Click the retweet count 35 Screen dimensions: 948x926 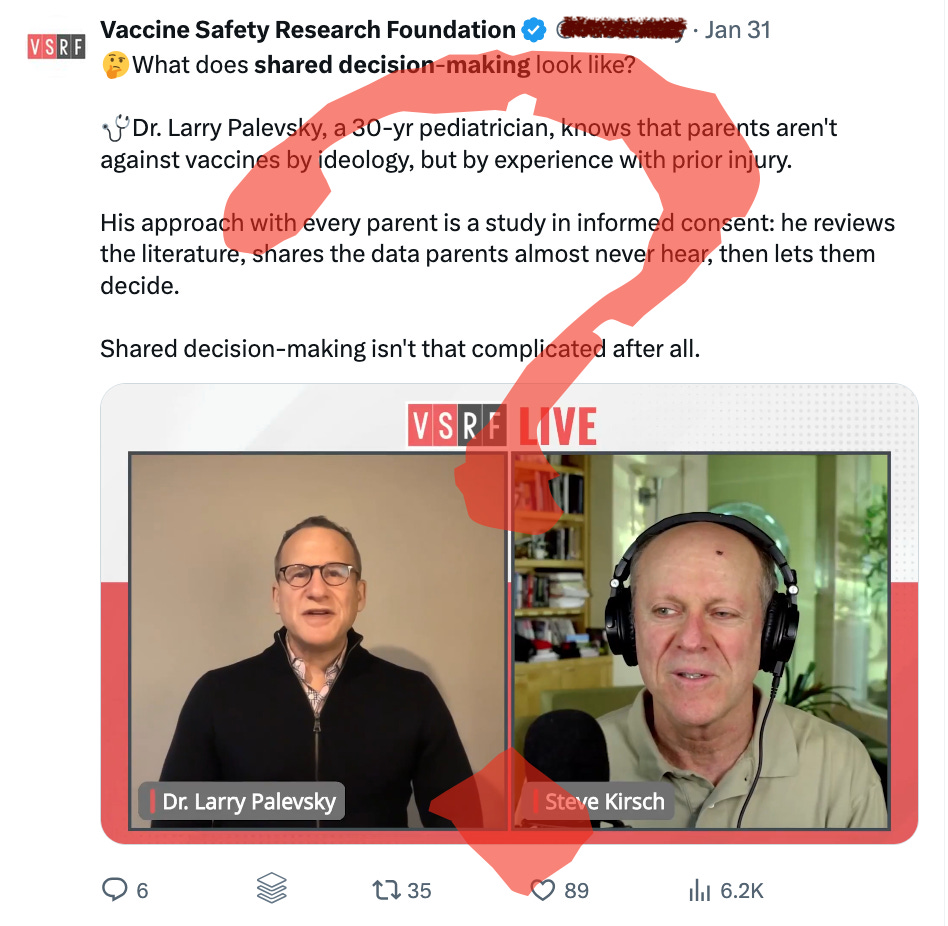point(419,890)
